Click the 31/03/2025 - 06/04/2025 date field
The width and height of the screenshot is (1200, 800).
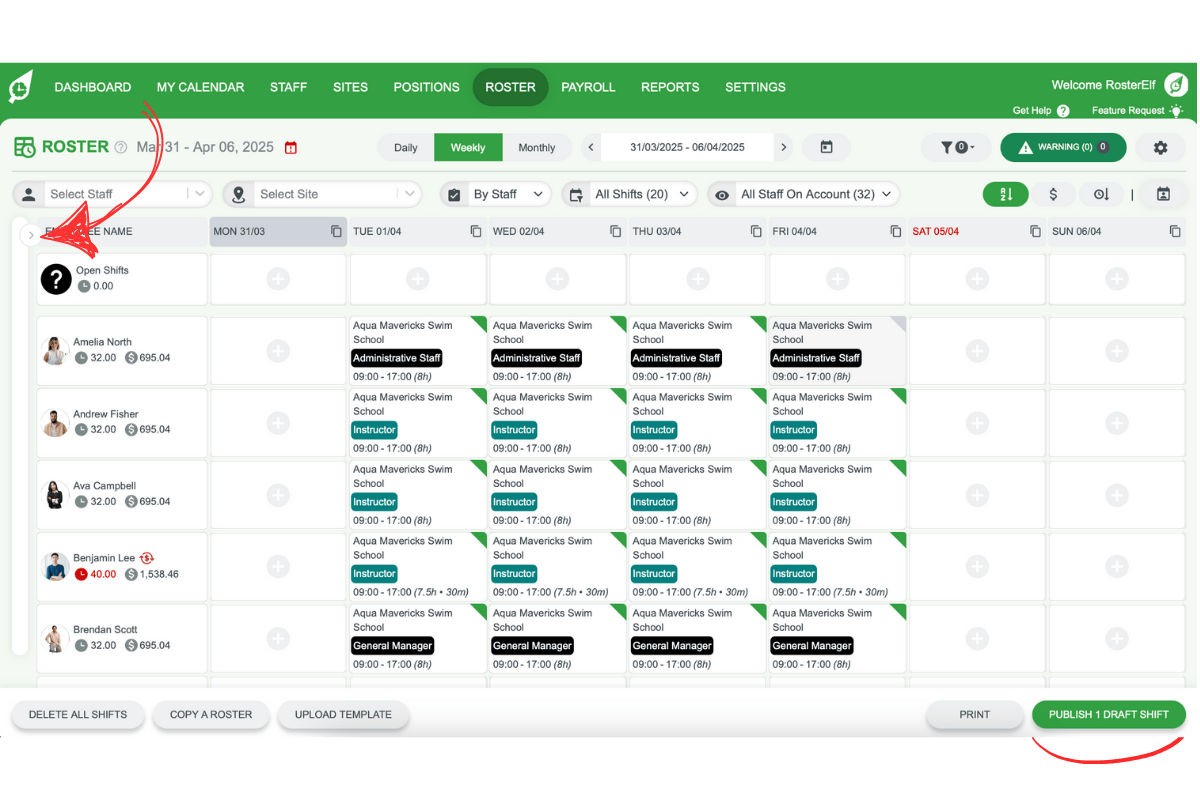click(687, 146)
